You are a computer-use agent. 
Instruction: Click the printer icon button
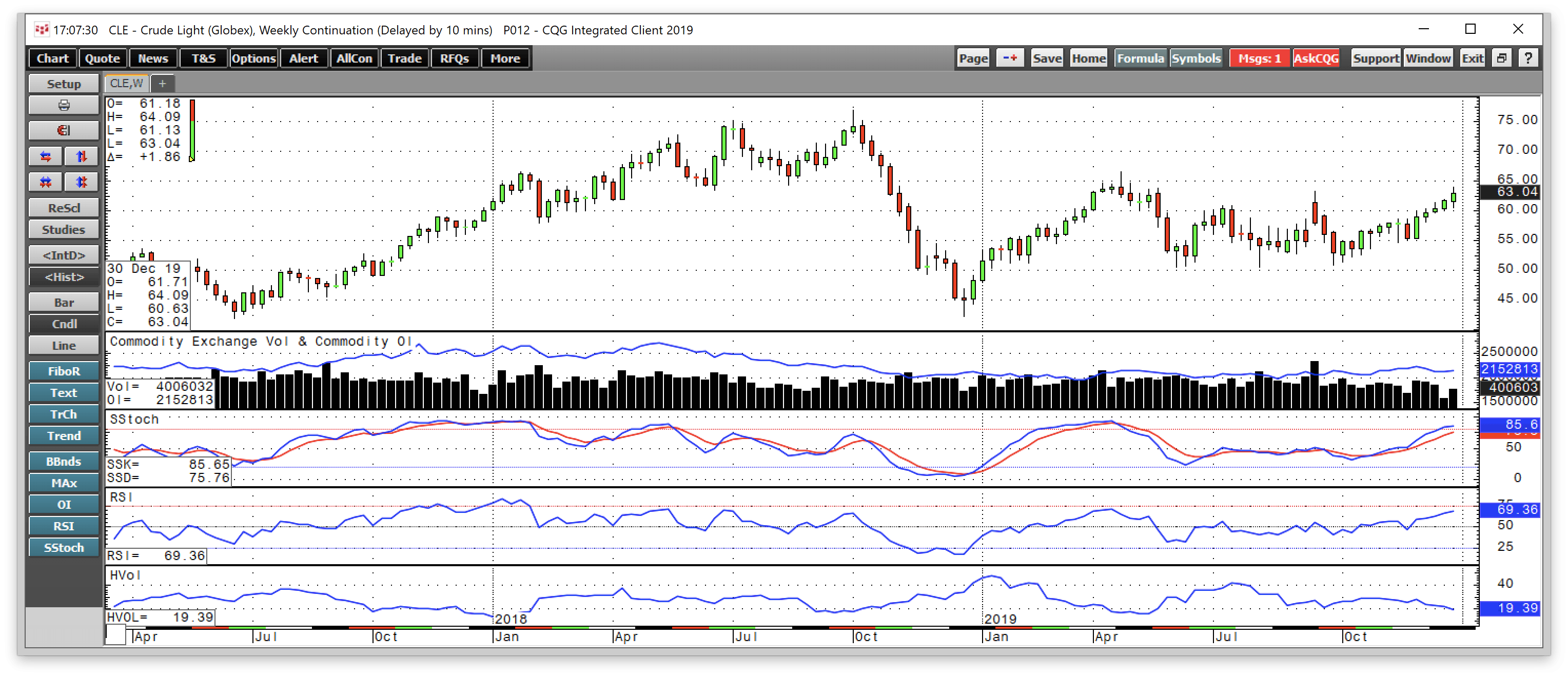click(63, 105)
